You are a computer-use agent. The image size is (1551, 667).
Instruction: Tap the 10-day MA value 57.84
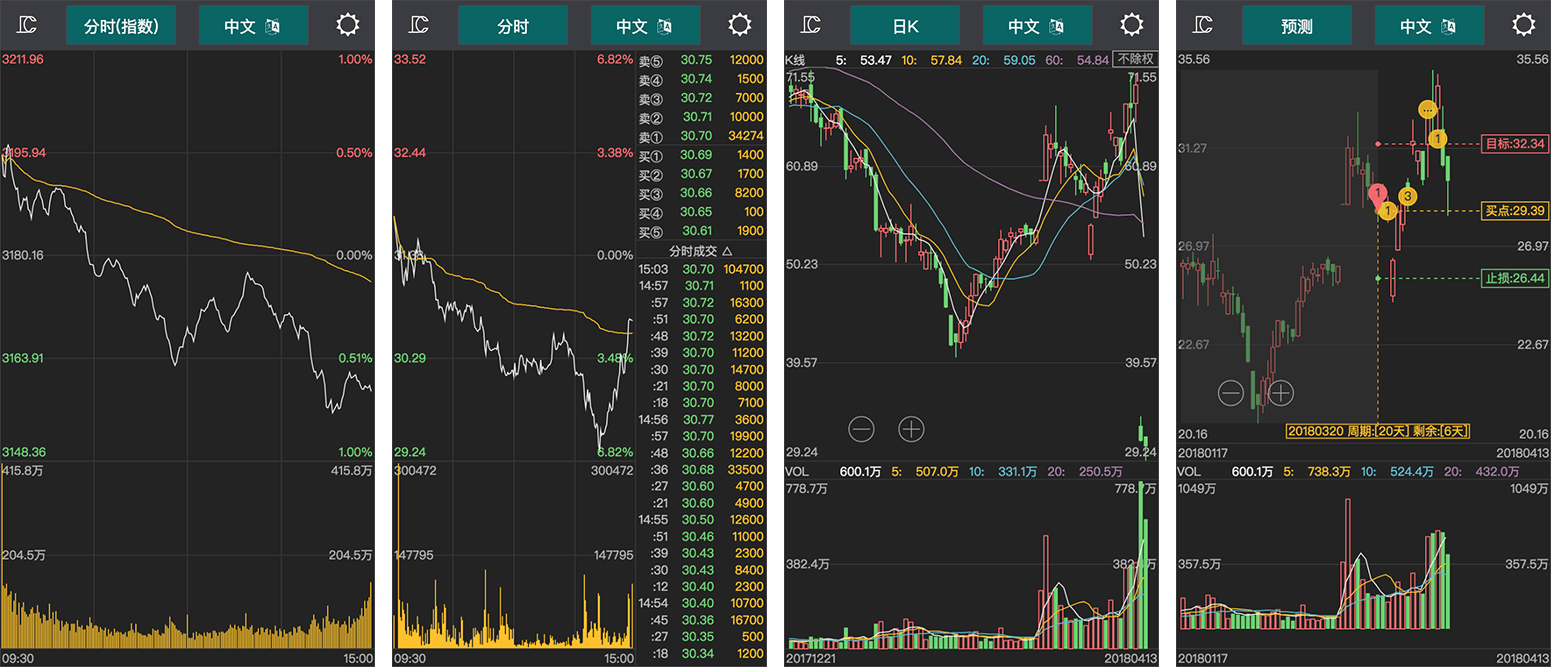coord(946,60)
